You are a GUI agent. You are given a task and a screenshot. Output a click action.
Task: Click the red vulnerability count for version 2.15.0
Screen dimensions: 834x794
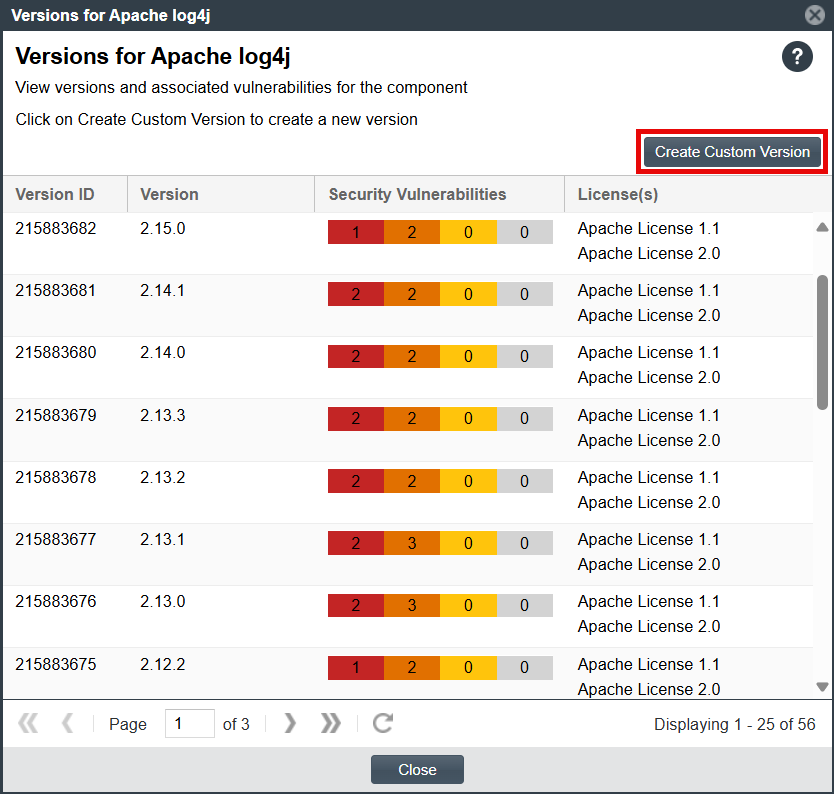pyautogui.click(x=356, y=232)
